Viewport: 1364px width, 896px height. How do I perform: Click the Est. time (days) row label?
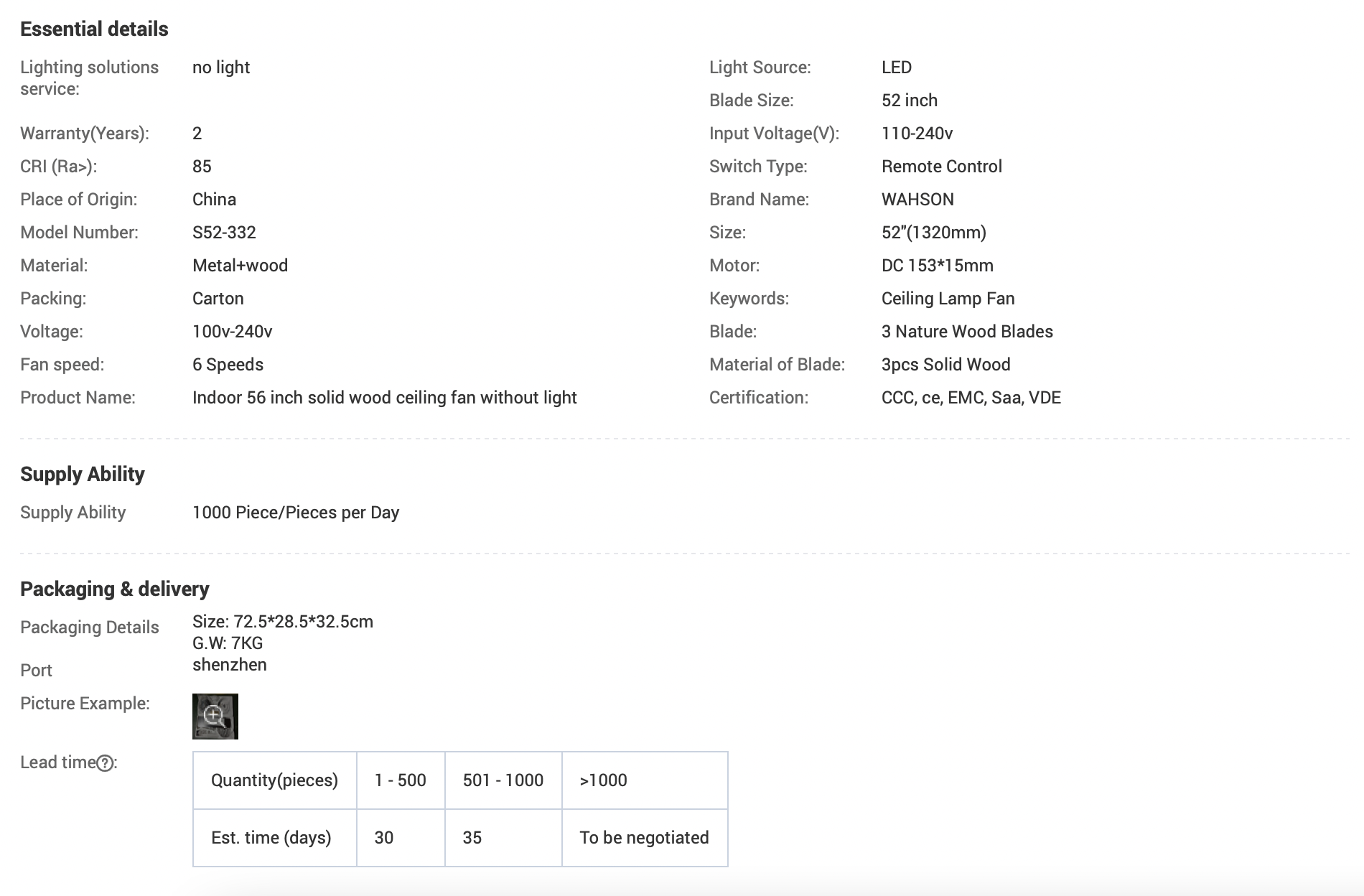pos(271,838)
